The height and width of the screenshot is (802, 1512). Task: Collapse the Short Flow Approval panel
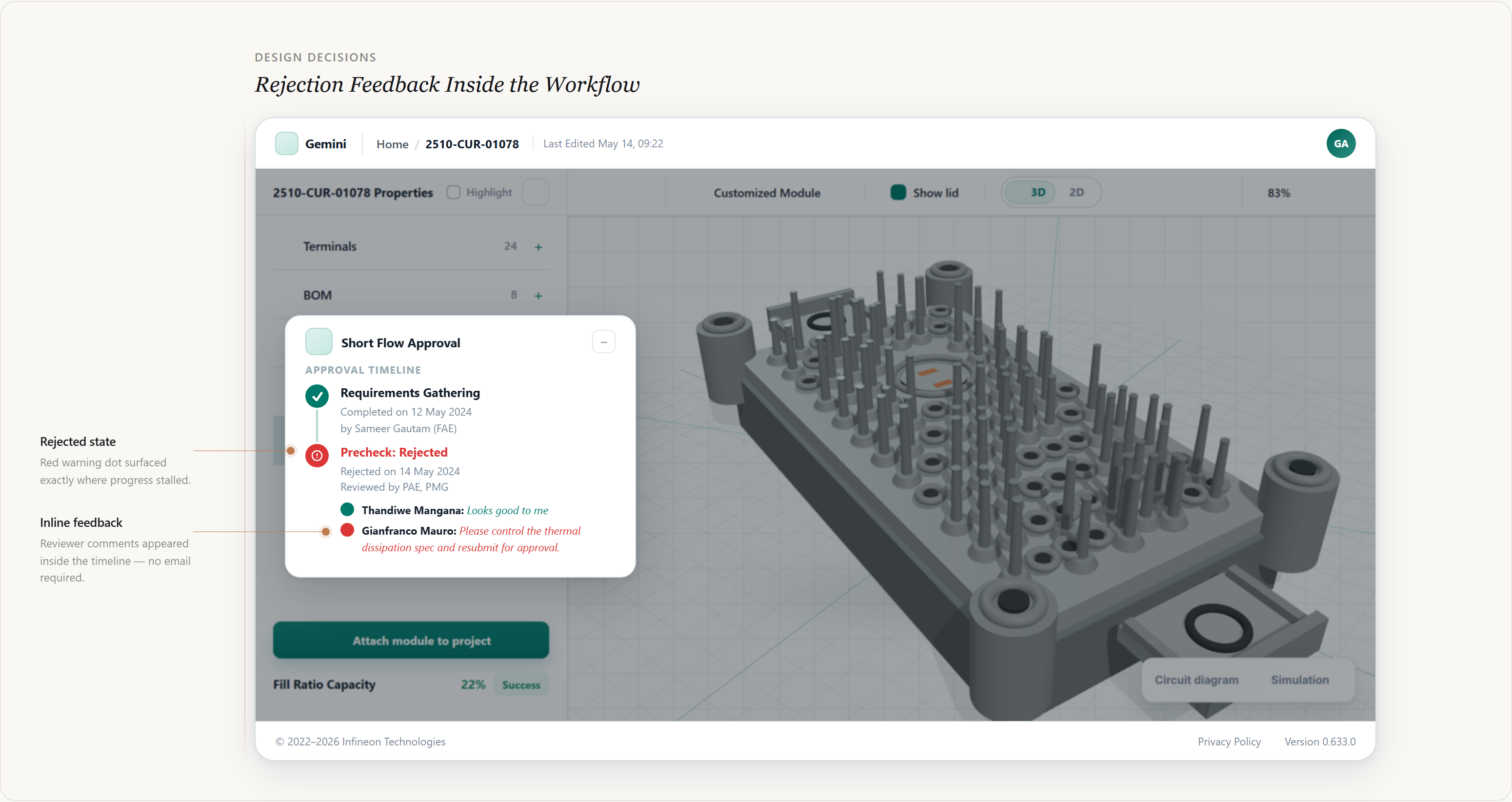click(x=603, y=341)
